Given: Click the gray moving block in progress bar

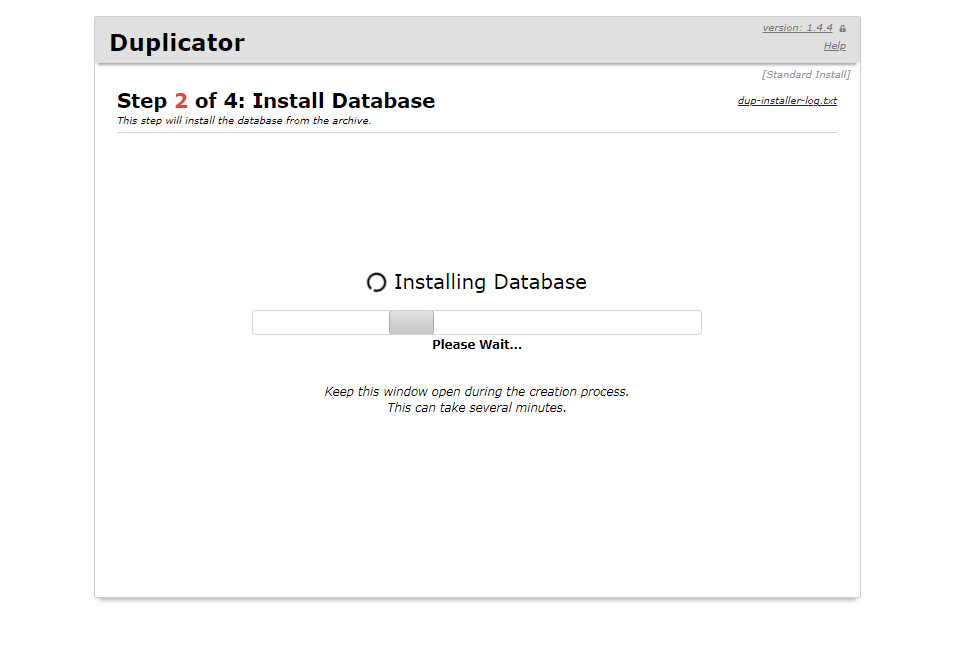Looking at the screenshot, I should 411,323.
